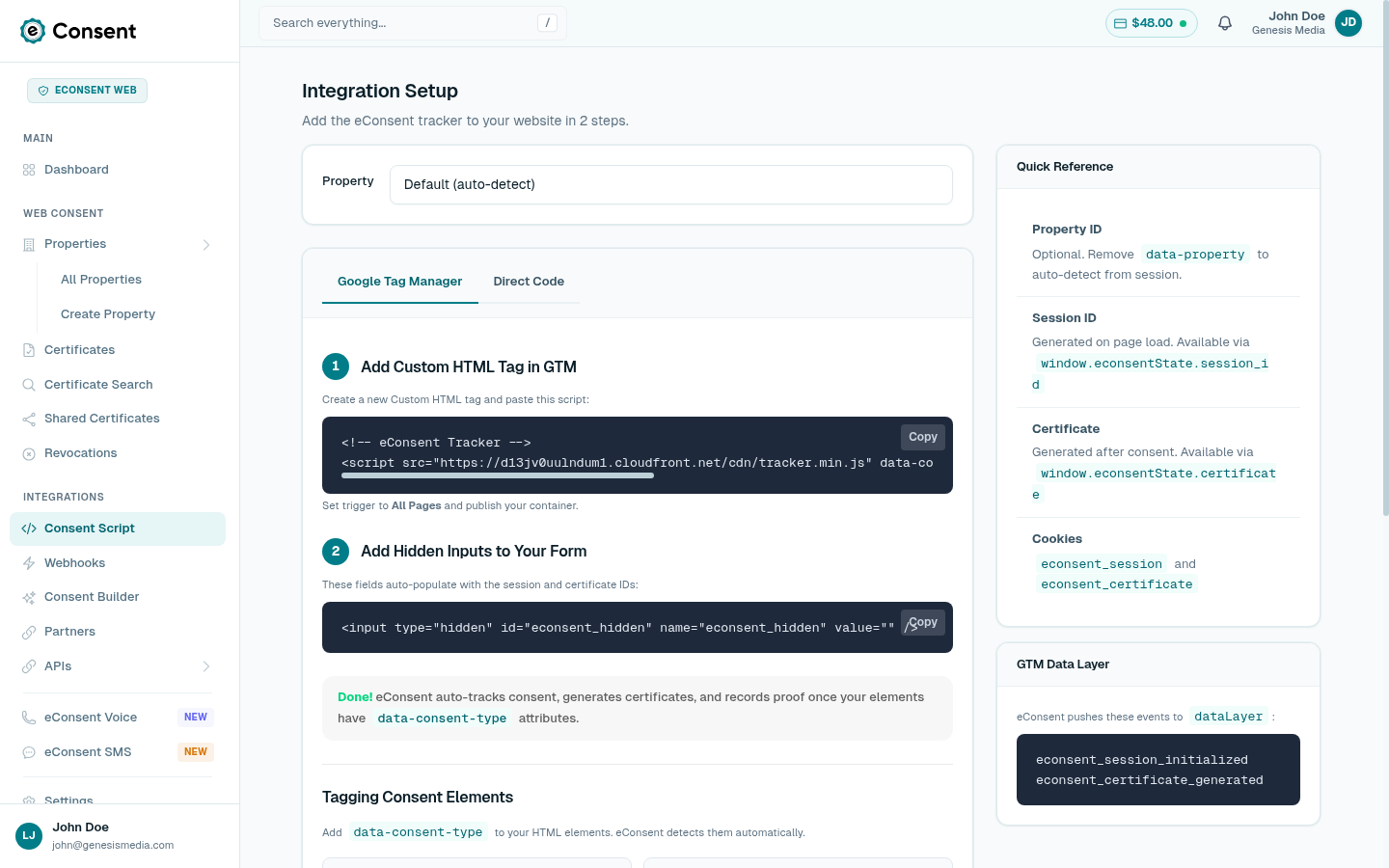Click the shield icon in ECONSENT WEB badge
The width and height of the screenshot is (1389, 868).
coord(42,91)
